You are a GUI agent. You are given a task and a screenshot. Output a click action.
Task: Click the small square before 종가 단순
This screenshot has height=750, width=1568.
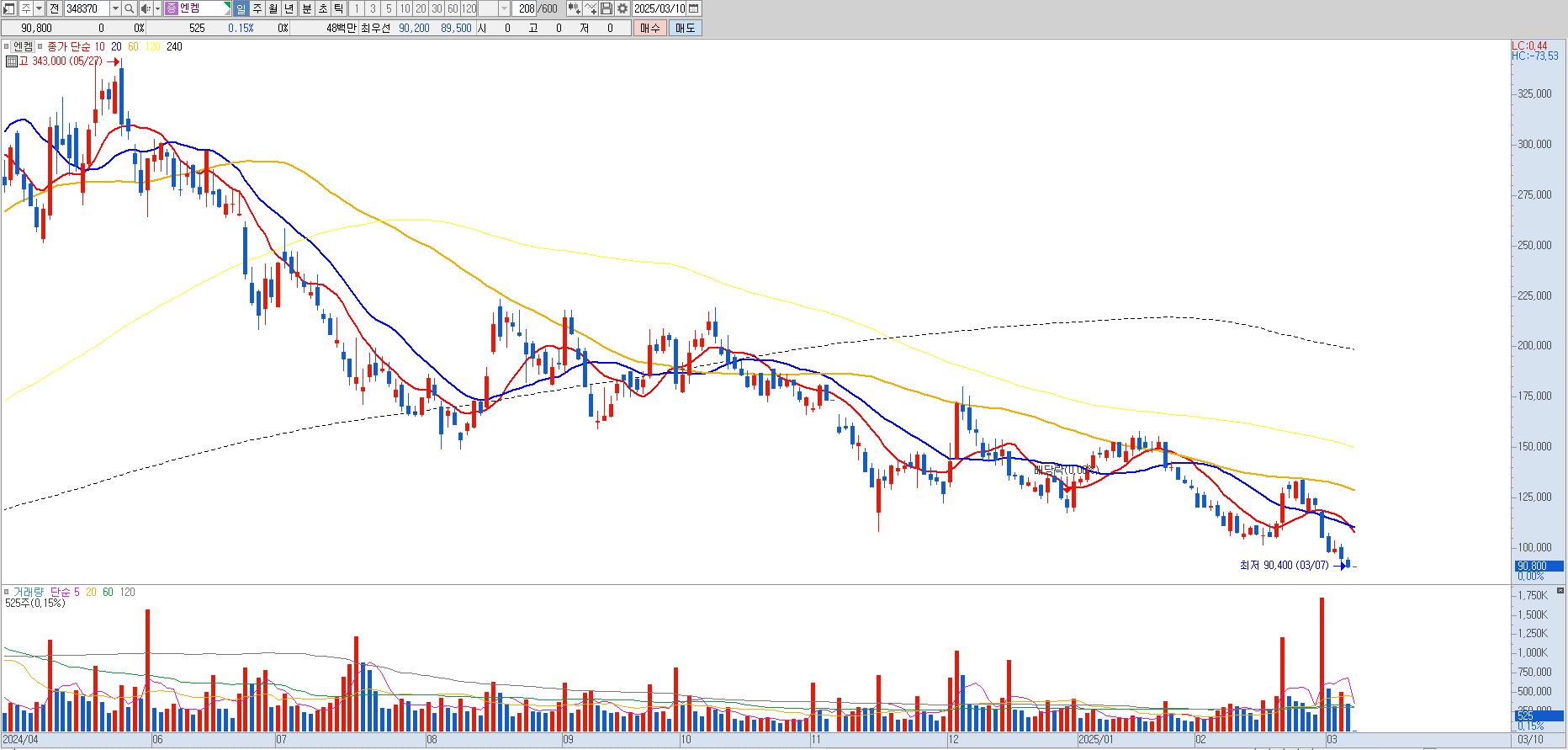[x=40, y=46]
